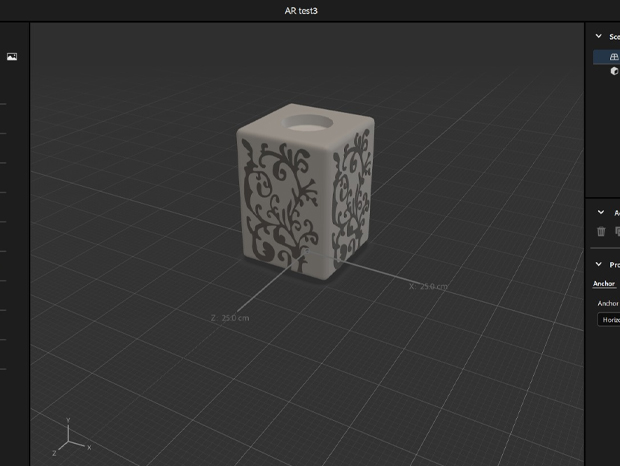Click the XYZ axis orientation gizmo

pyautogui.click(x=72, y=437)
